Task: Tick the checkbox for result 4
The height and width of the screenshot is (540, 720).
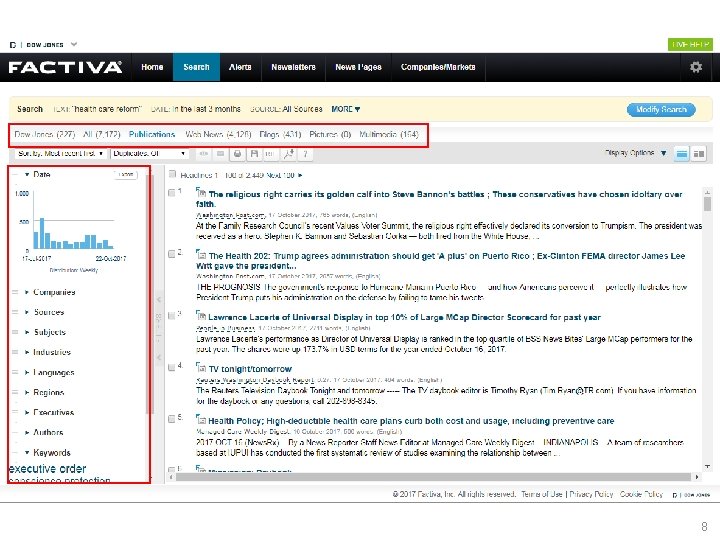Action: point(172,367)
